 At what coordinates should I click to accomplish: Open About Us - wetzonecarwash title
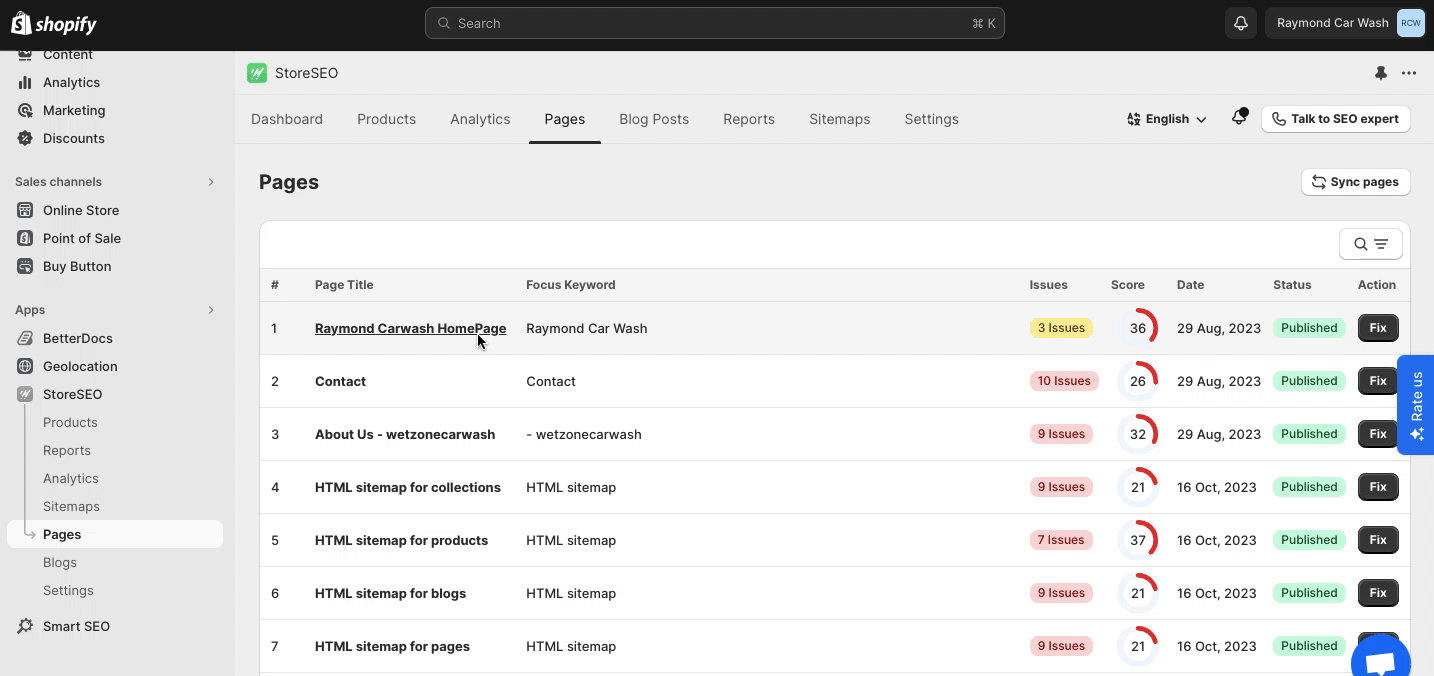tap(405, 434)
